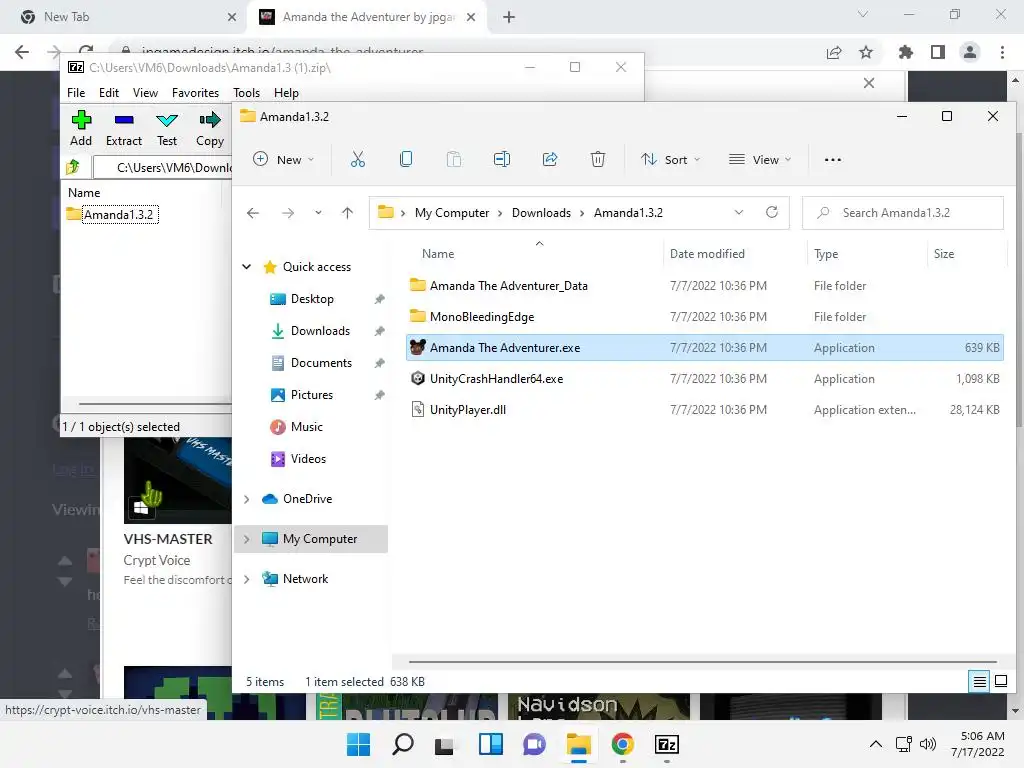Open Chrome side panel icon
Image resolution: width=1024 pixels, height=768 pixels.
click(x=938, y=52)
